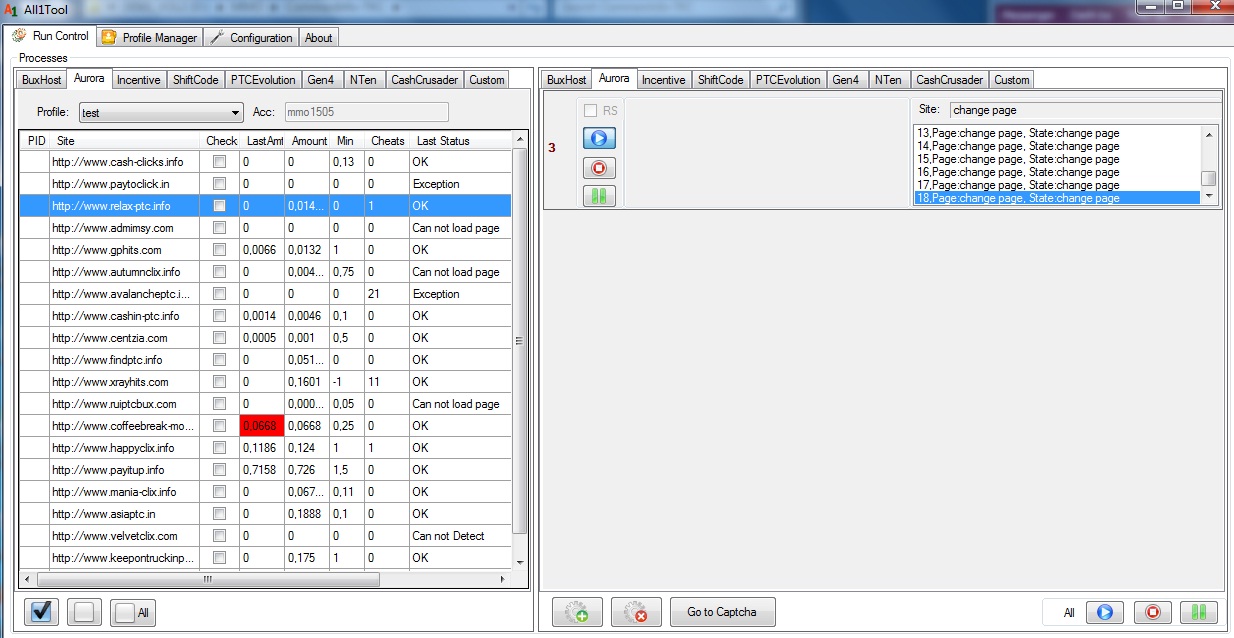The height and width of the screenshot is (638, 1234).
Task: Click the green pause button for process 3
Action: 599,196
